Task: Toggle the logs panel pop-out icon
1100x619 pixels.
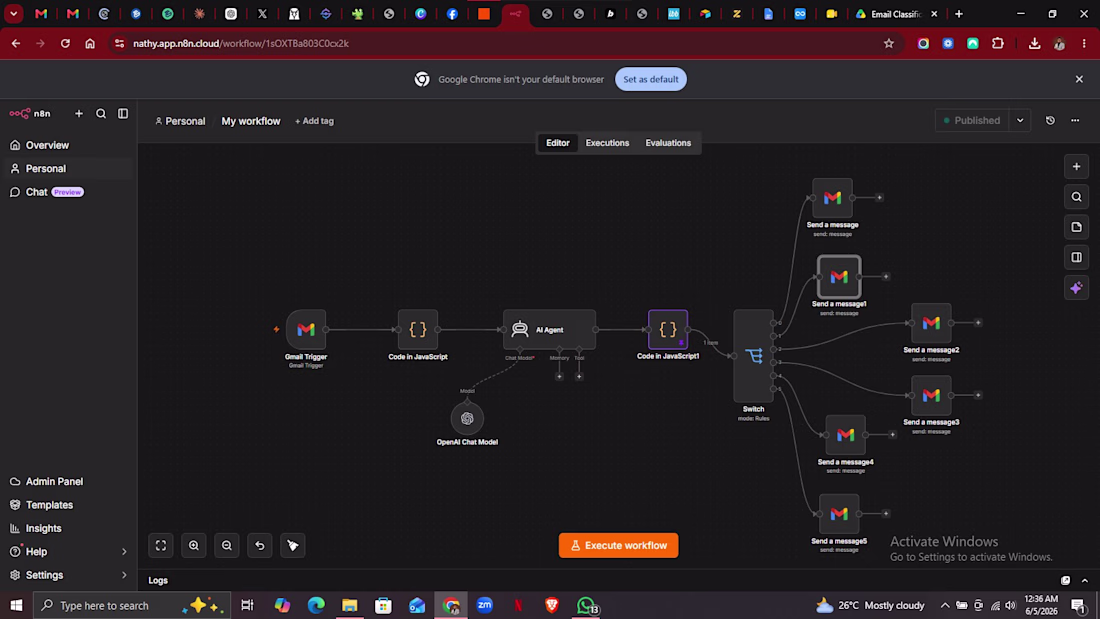Action: 1066,580
